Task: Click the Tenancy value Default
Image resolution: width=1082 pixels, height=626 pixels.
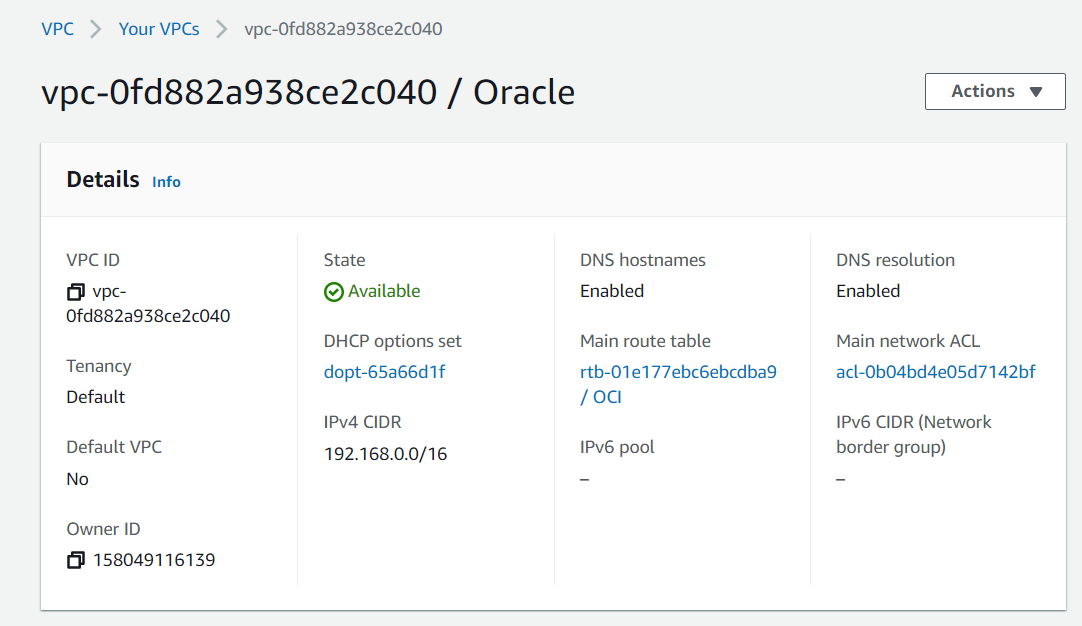Action: pyautogui.click(x=96, y=397)
